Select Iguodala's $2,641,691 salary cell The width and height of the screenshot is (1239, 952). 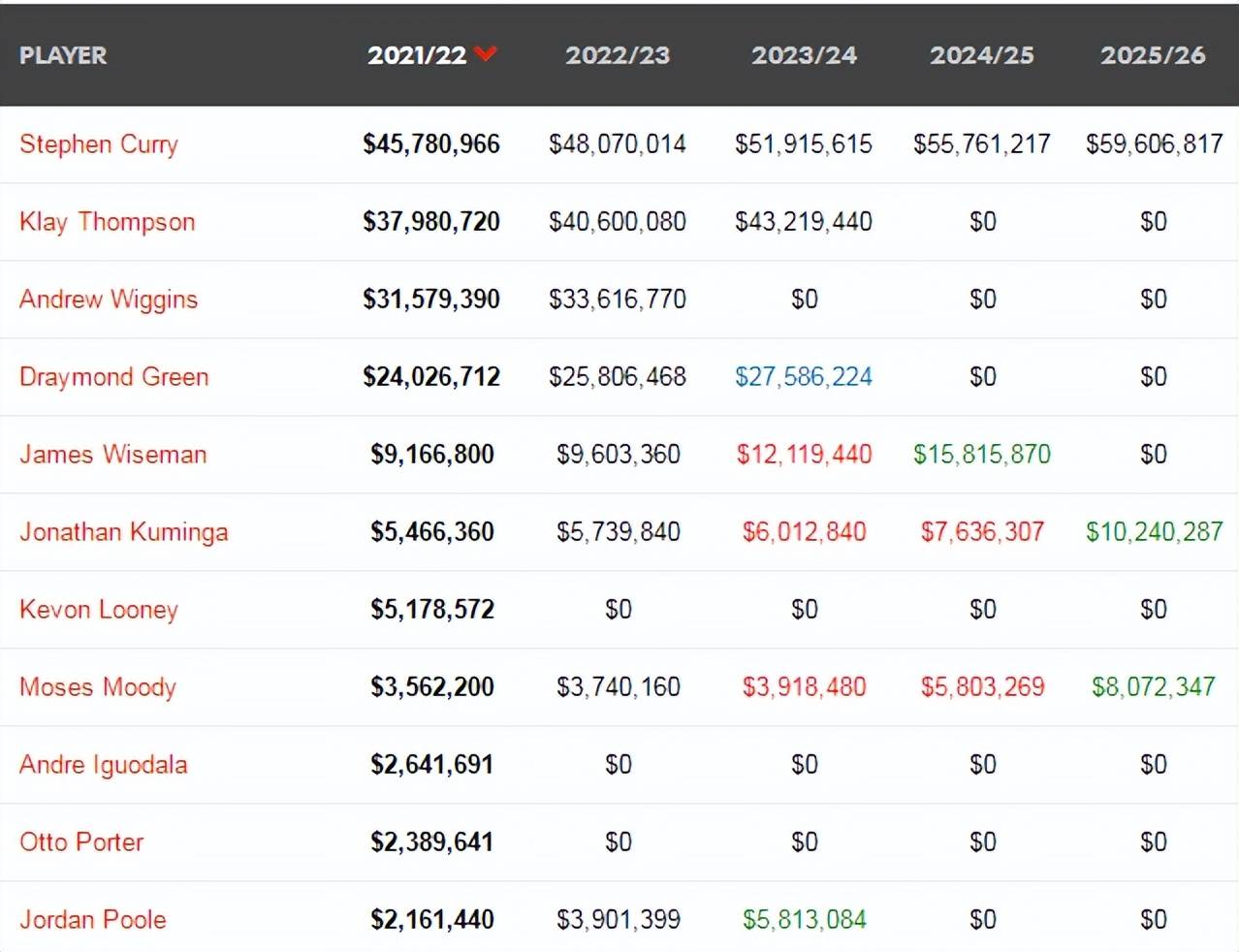(x=432, y=765)
